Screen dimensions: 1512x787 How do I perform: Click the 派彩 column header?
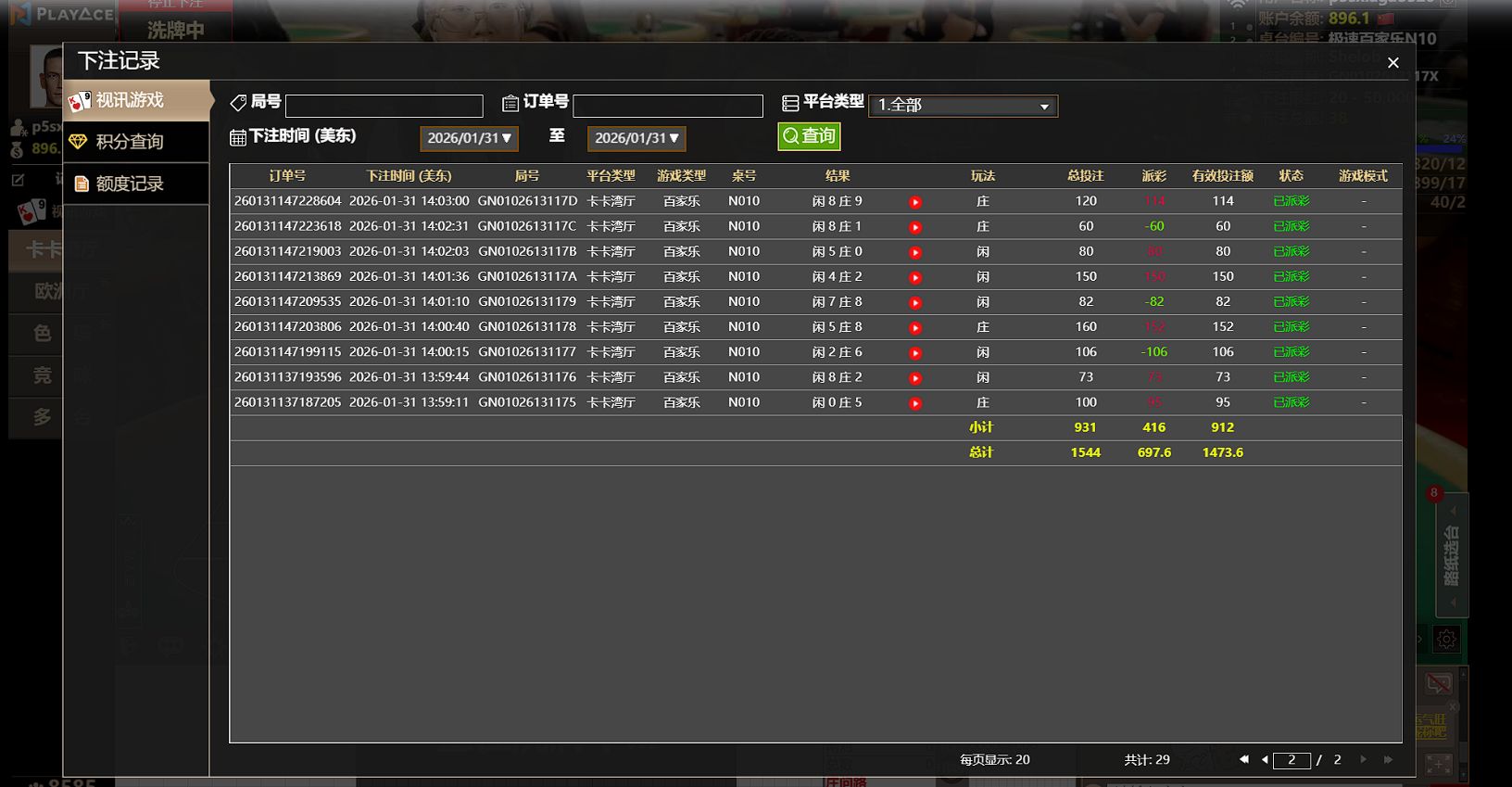[x=1153, y=176]
